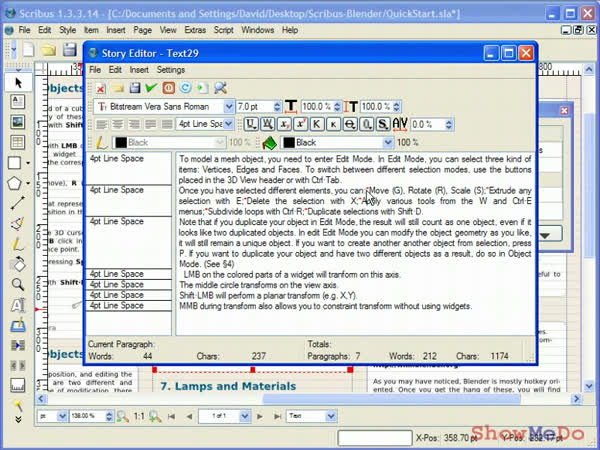Click Save to File disk icon in Story Editor
This screenshot has width=600, height=450.
[135, 88]
